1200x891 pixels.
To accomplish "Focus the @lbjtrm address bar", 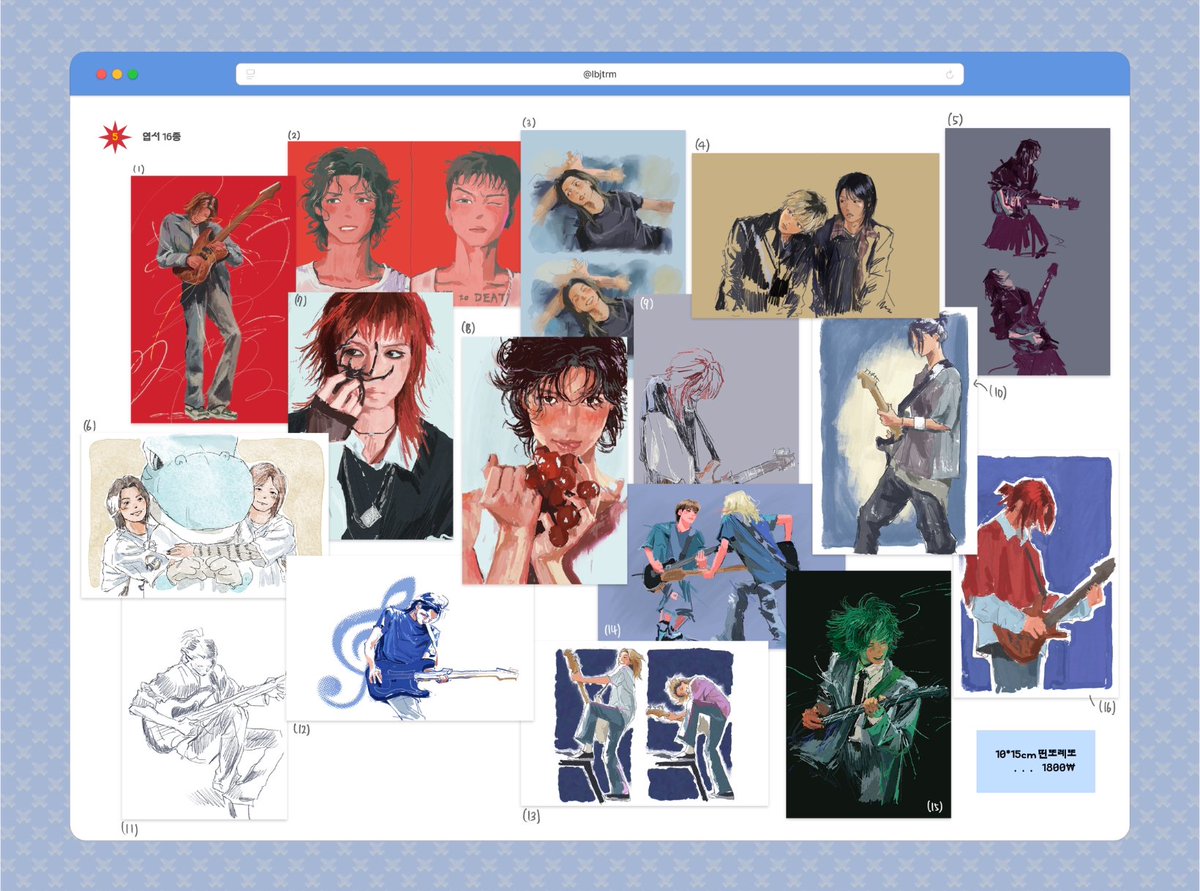I will tap(600, 74).
